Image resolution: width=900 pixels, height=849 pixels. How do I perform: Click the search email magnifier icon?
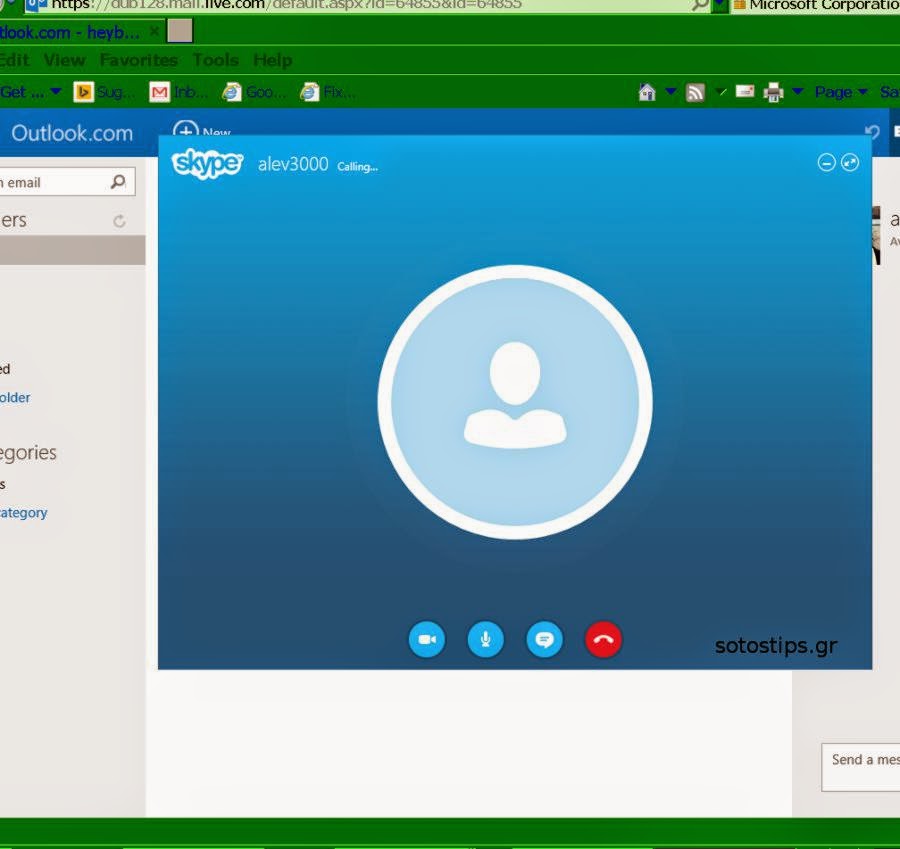click(x=118, y=182)
